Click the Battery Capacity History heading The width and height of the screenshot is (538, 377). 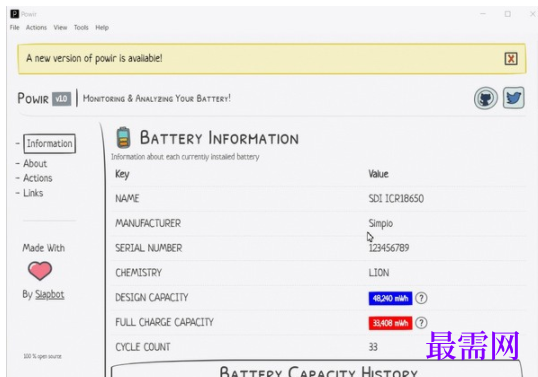click(x=318, y=372)
